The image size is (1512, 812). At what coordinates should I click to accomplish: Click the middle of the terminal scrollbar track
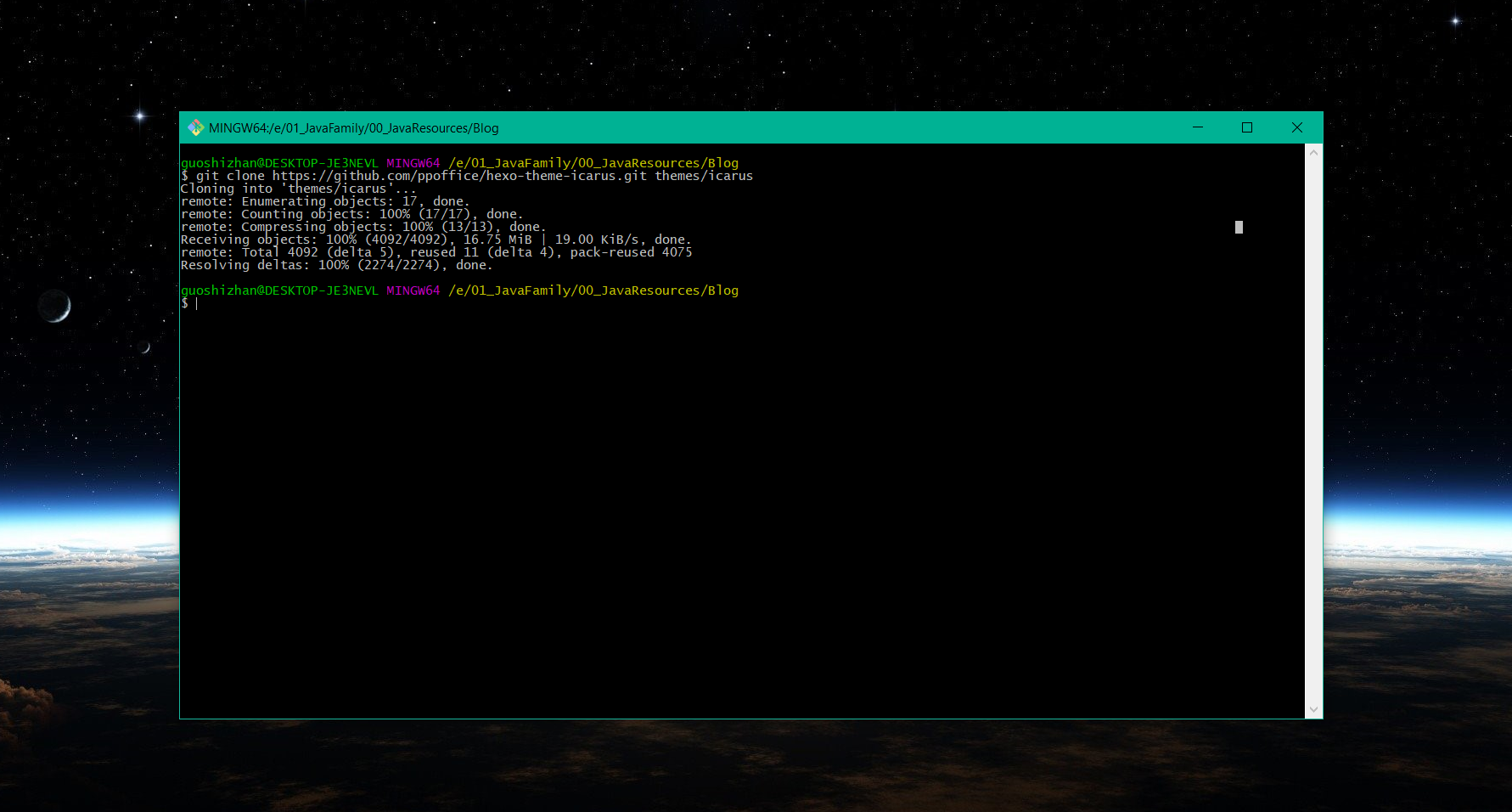[x=1313, y=431]
